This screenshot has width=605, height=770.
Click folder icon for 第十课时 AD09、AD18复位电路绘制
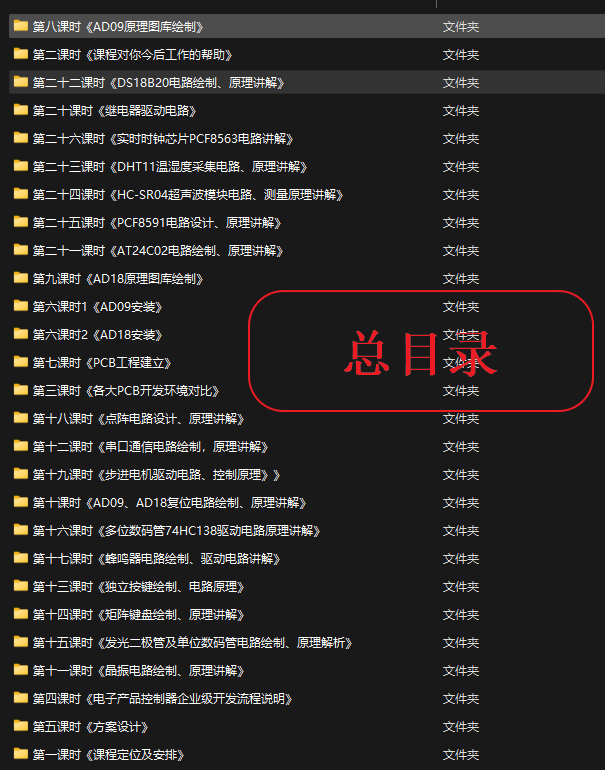(x=21, y=502)
